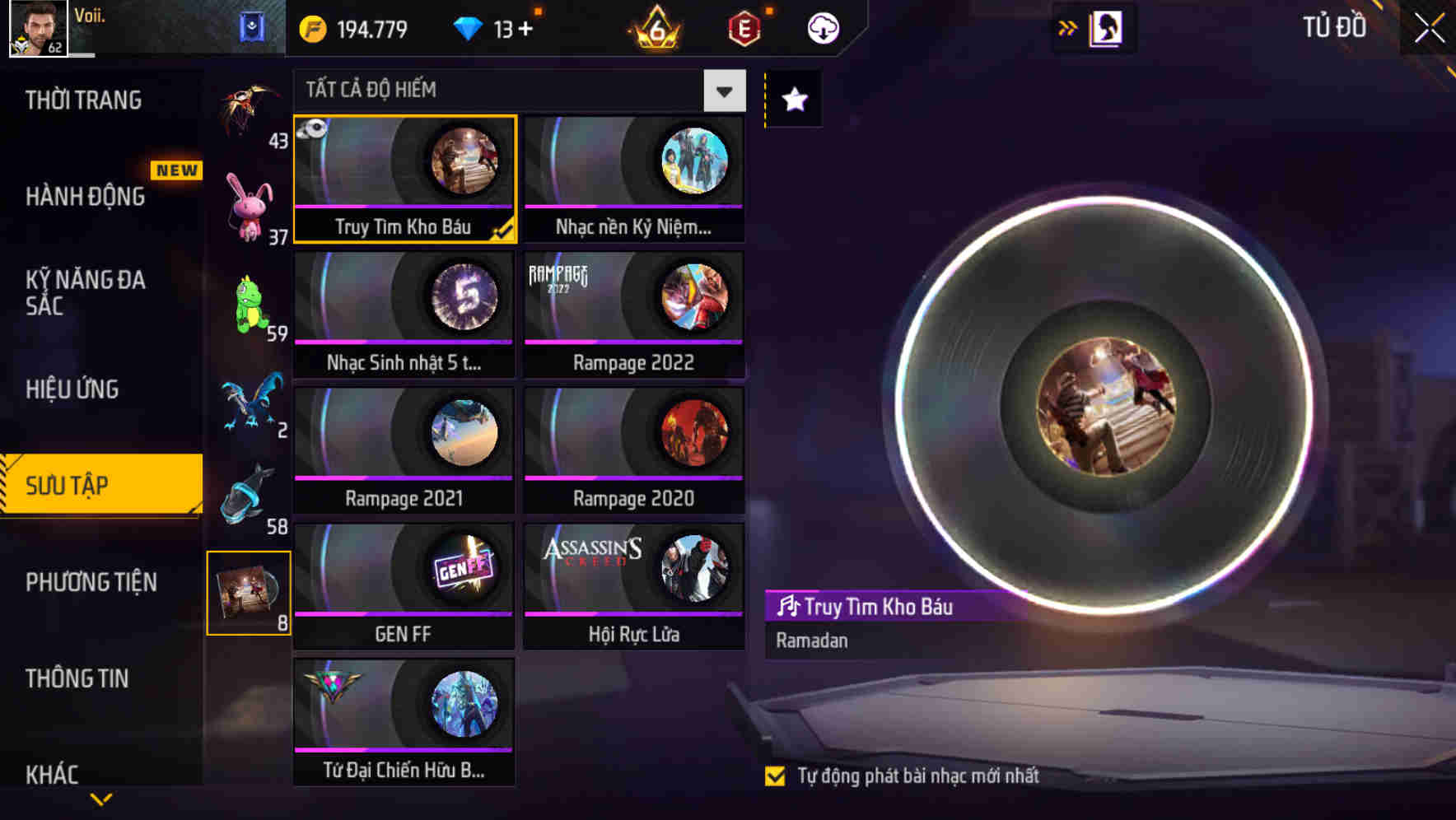Go to the Phương Tiện section
The width and height of the screenshot is (1456, 820).
tap(91, 582)
